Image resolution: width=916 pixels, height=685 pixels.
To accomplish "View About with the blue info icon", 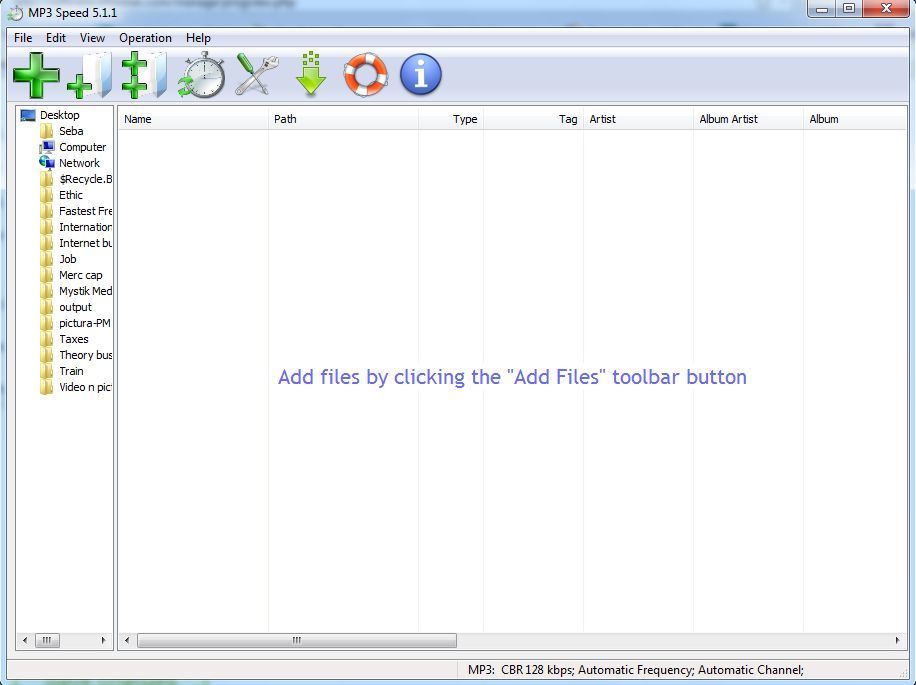I will (x=420, y=74).
